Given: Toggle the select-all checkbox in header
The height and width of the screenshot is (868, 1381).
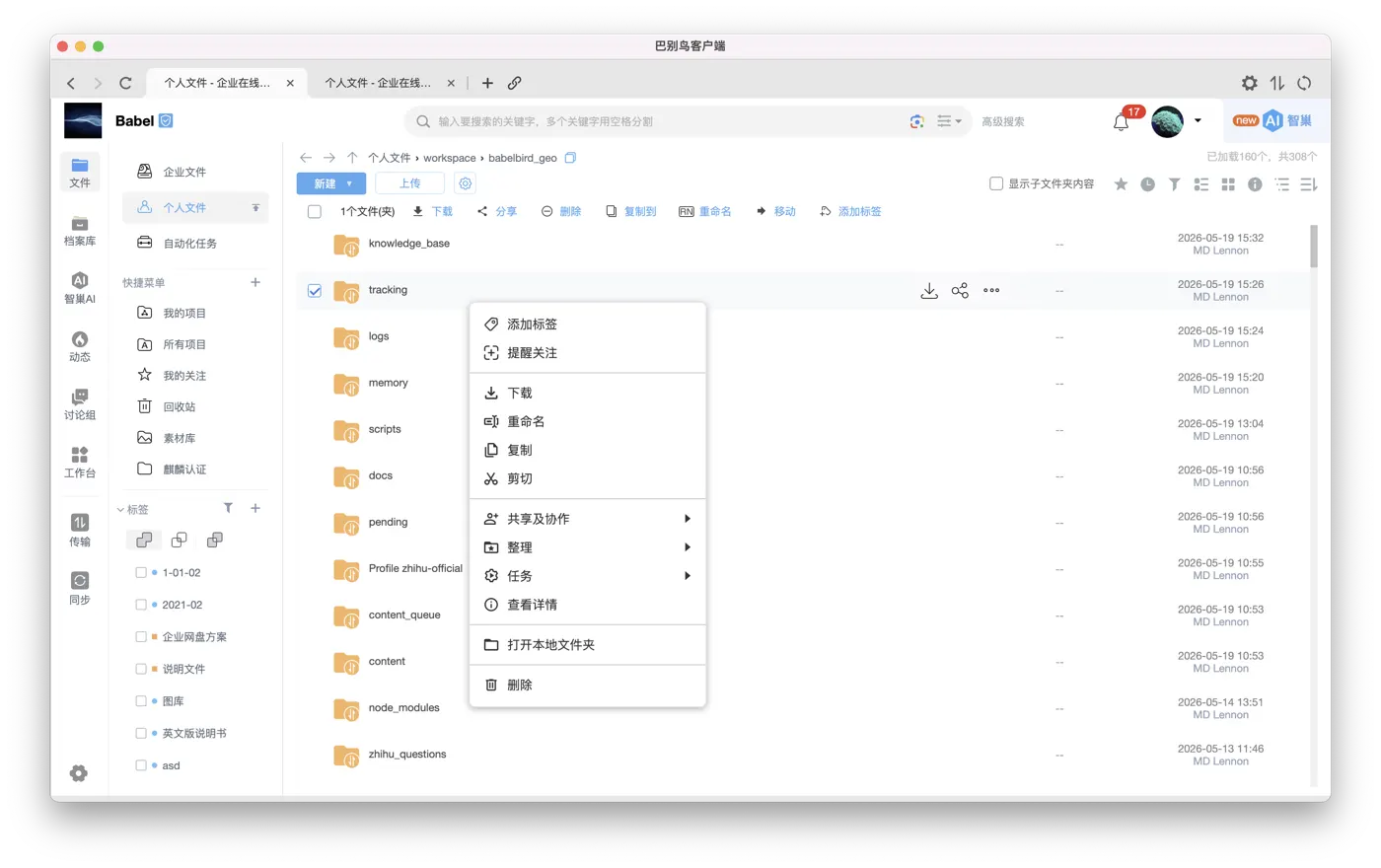Looking at the screenshot, I should coord(315,211).
